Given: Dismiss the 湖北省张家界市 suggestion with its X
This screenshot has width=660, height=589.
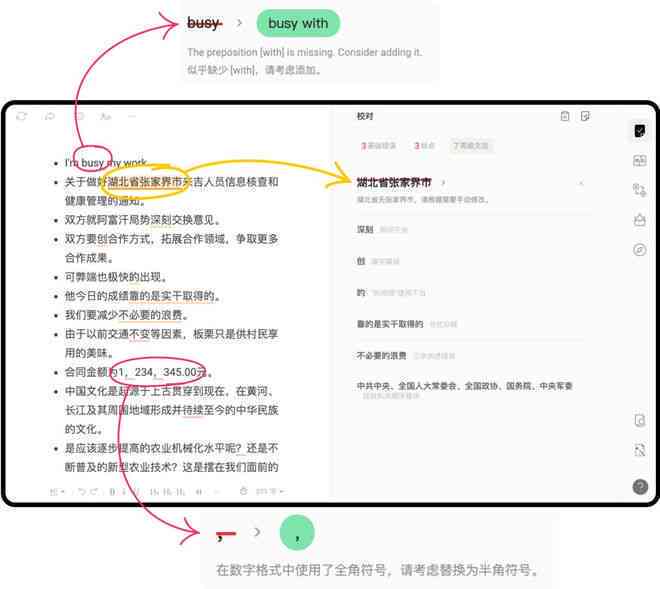Looking at the screenshot, I should (x=581, y=183).
